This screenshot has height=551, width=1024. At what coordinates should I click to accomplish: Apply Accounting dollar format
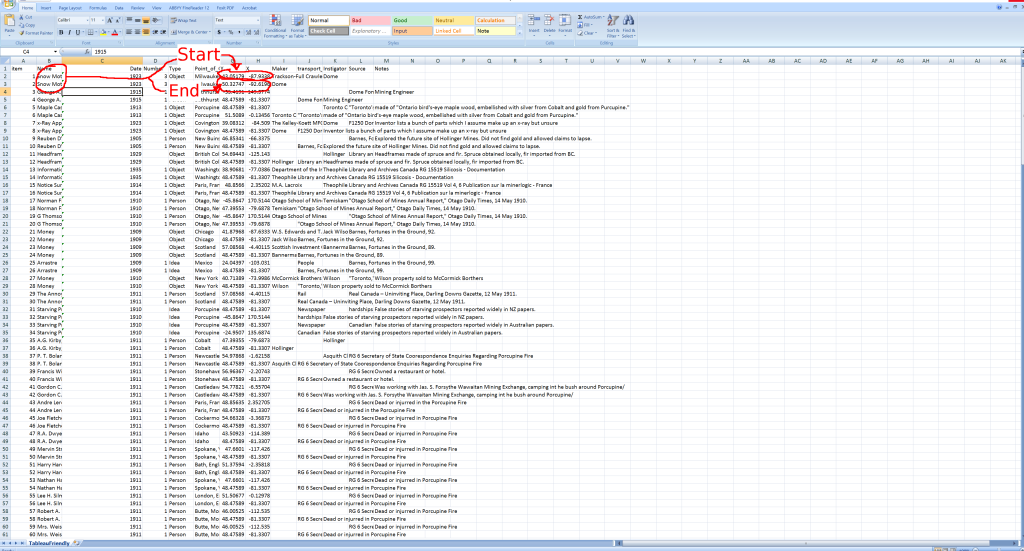coord(219,32)
